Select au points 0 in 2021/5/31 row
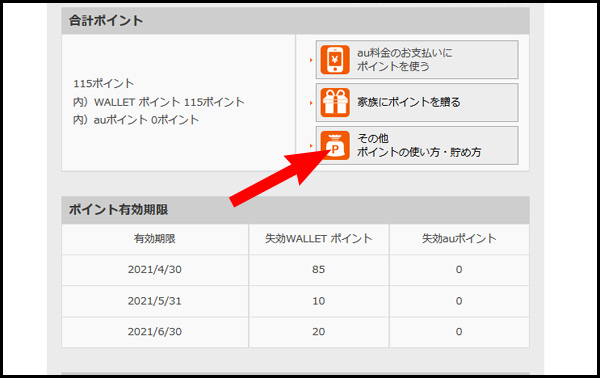 coord(459,301)
